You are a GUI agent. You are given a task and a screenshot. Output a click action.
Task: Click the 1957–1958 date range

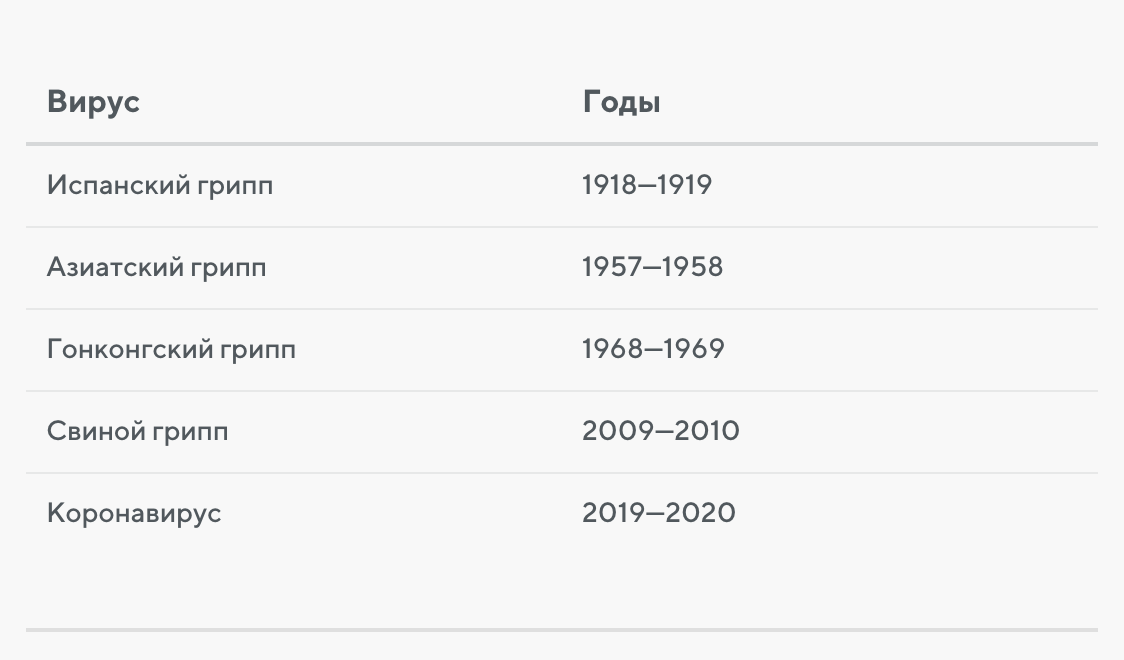(652, 267)
